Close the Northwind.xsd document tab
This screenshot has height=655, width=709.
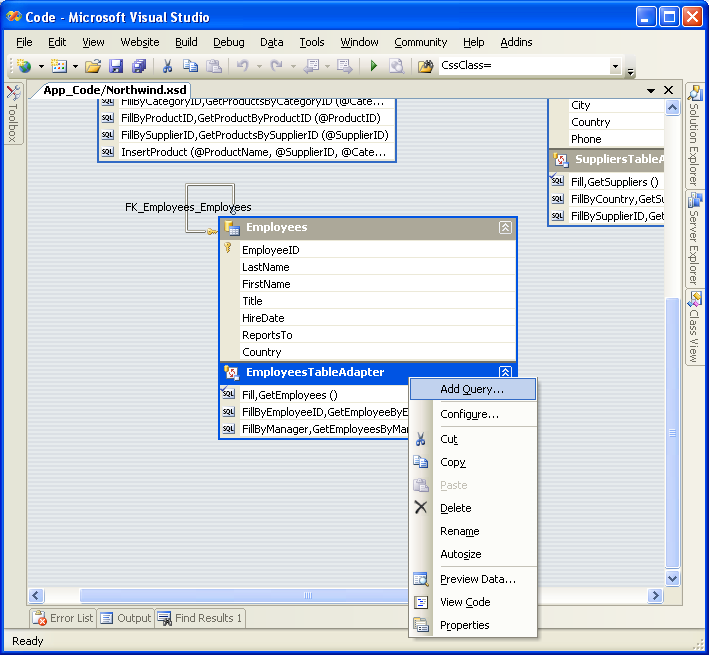[669, 90]
